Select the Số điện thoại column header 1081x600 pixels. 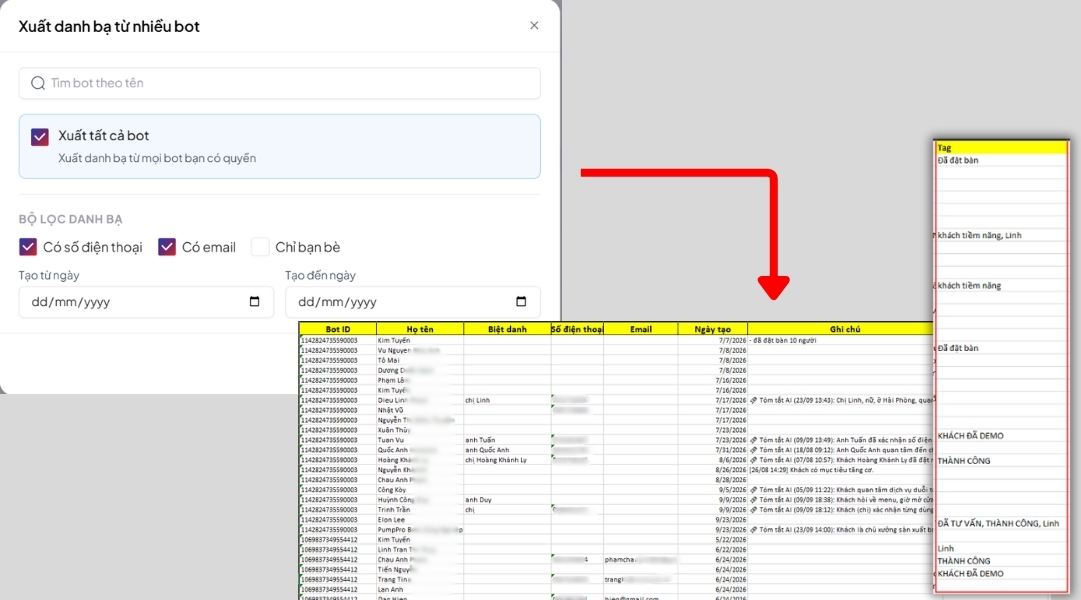577,329
